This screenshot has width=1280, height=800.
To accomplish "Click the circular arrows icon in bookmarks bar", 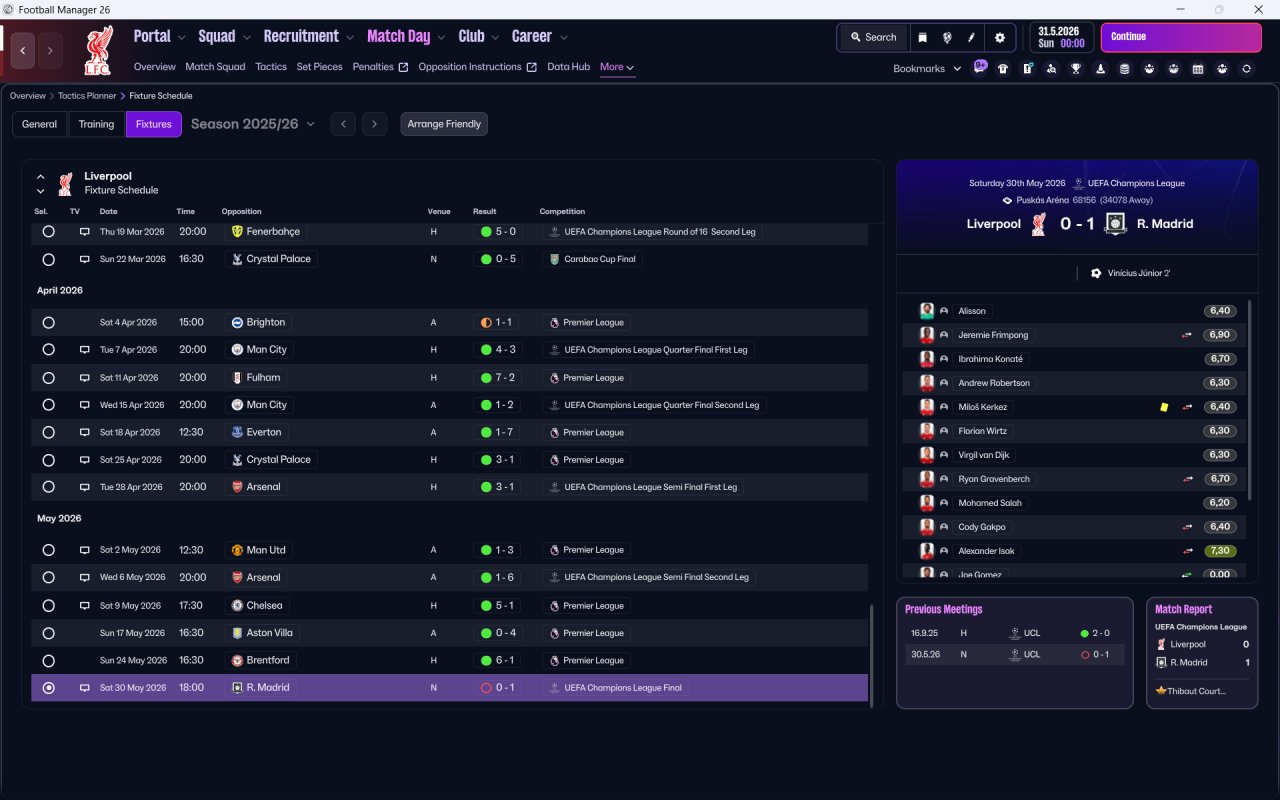I will click(1246, 69).
